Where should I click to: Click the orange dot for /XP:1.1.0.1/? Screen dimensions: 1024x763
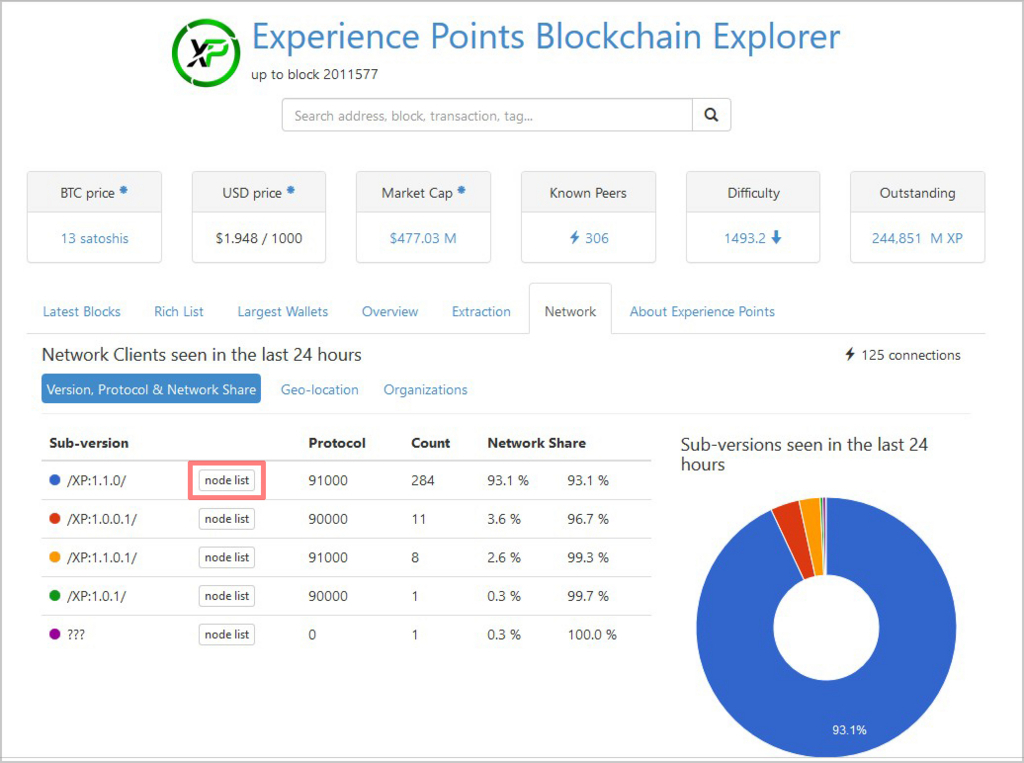pos(55,557)
